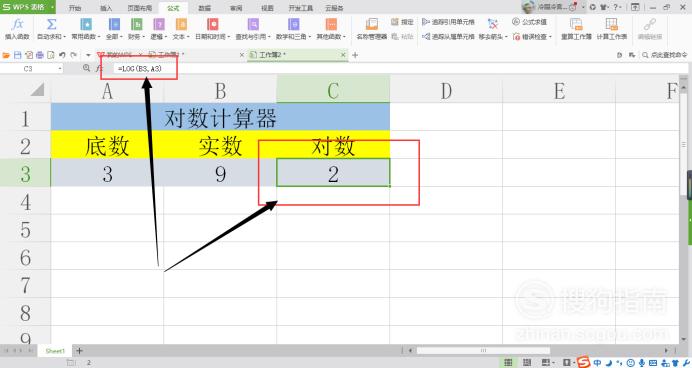Click the 指定 assign names button
Viewport: 692px width, 368px height.
pyautogui.click(x=402, y=22)
